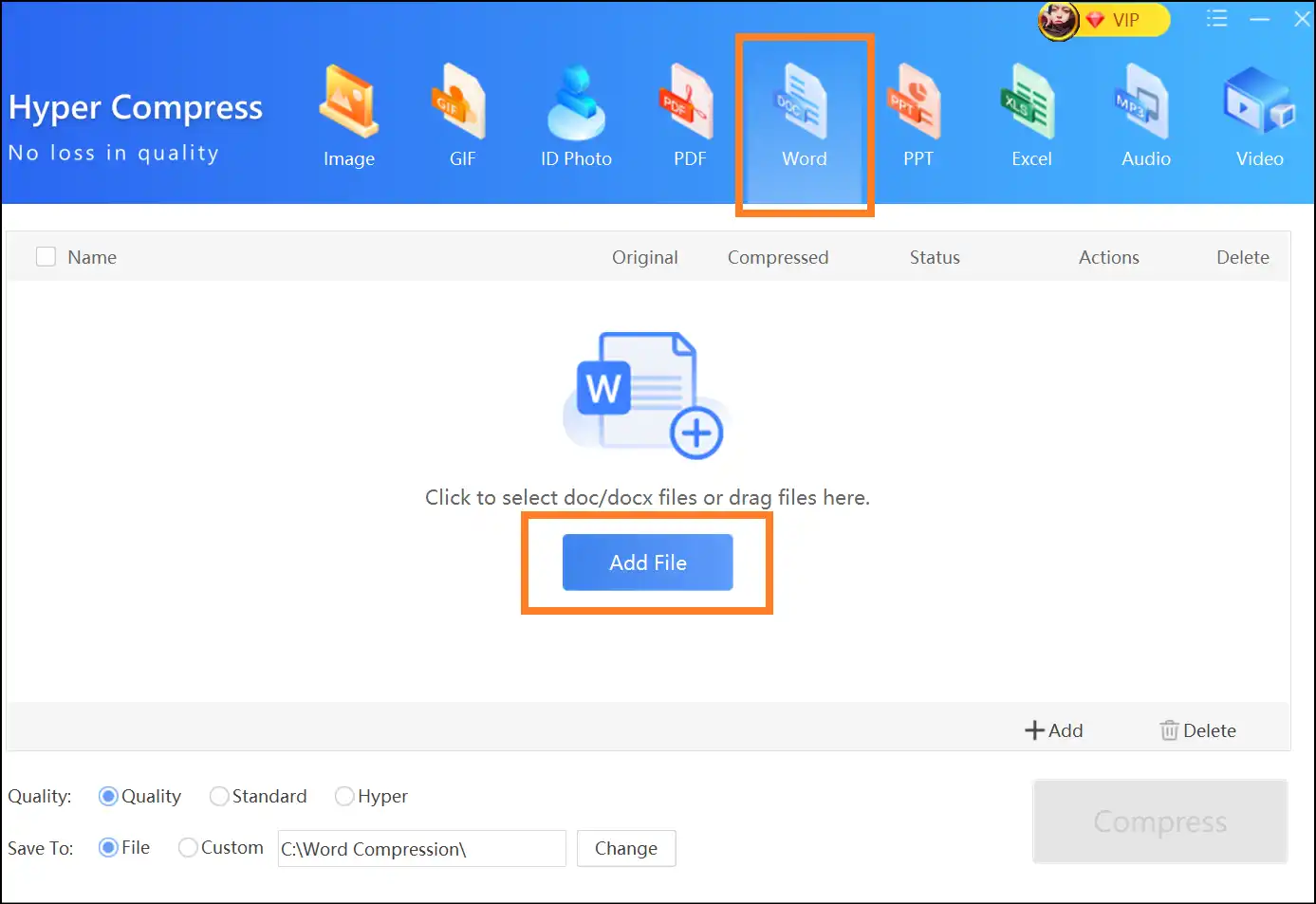
Task: Open the ID Photo tool
Action: click(576, 116)
